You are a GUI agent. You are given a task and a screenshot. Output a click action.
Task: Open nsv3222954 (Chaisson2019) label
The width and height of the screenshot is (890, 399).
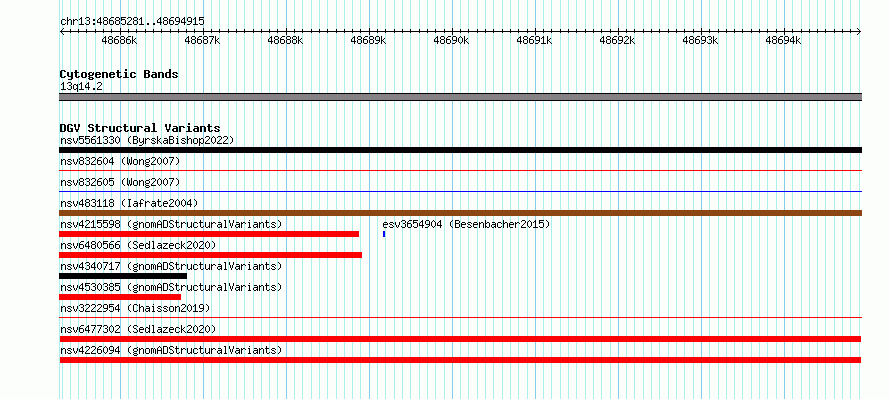(x=135, y=308)
